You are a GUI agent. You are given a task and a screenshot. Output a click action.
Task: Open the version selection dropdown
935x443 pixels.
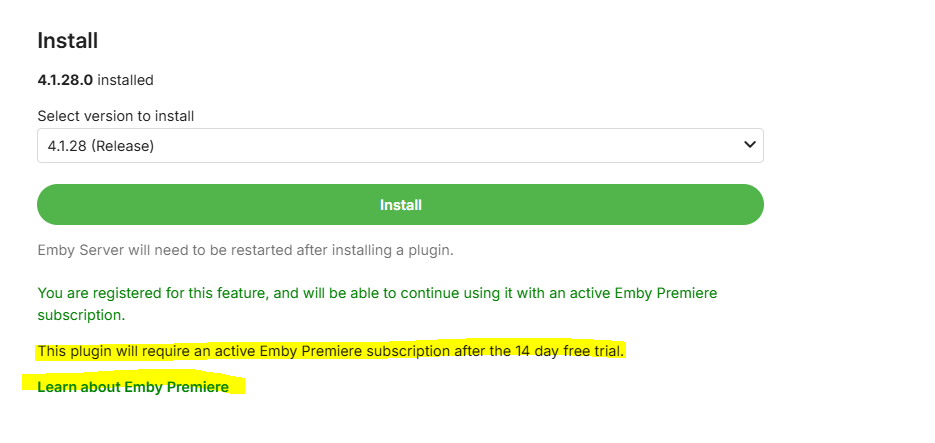point(400,145)
